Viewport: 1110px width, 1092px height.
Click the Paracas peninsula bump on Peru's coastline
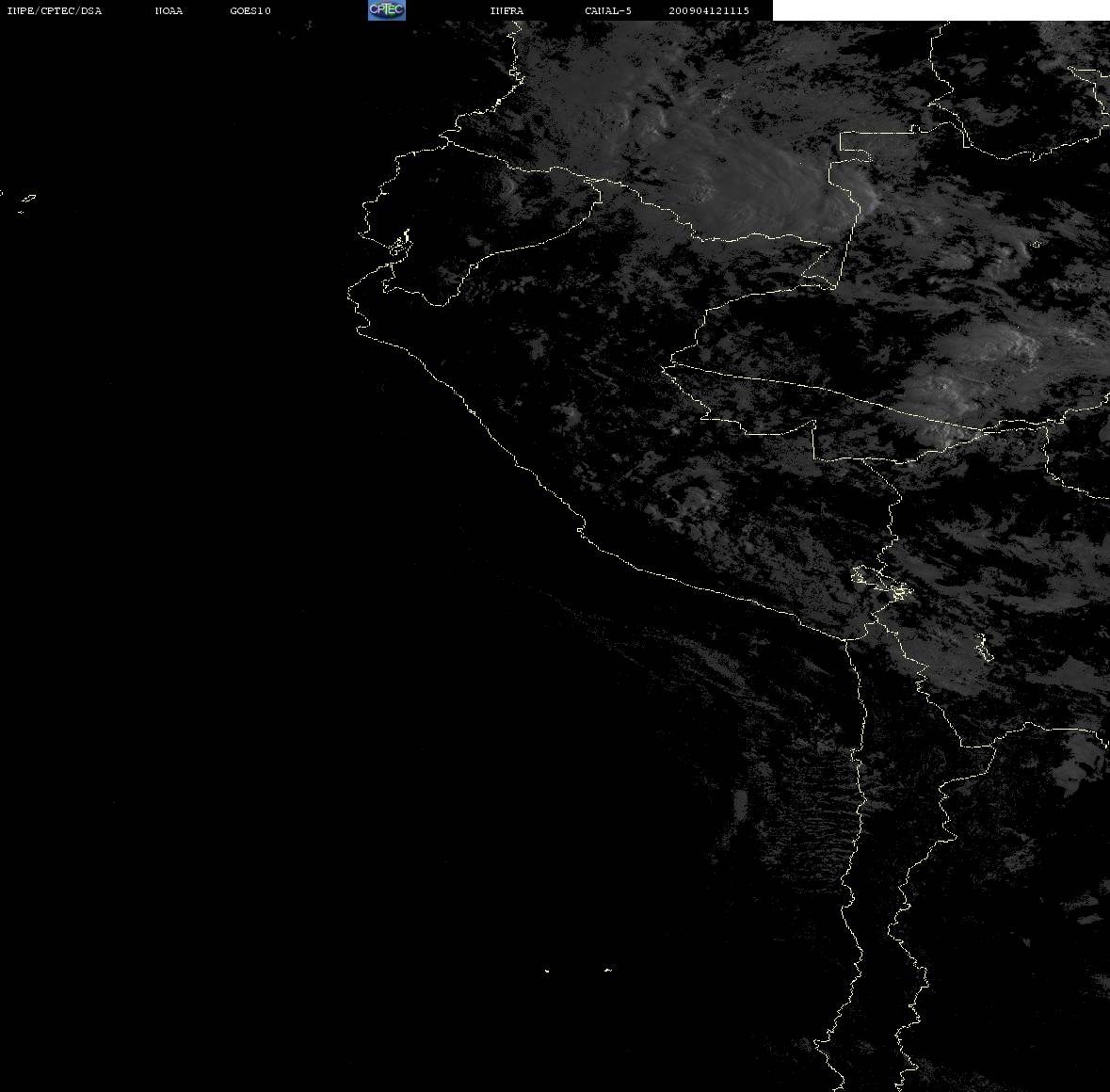click(581, 528)
